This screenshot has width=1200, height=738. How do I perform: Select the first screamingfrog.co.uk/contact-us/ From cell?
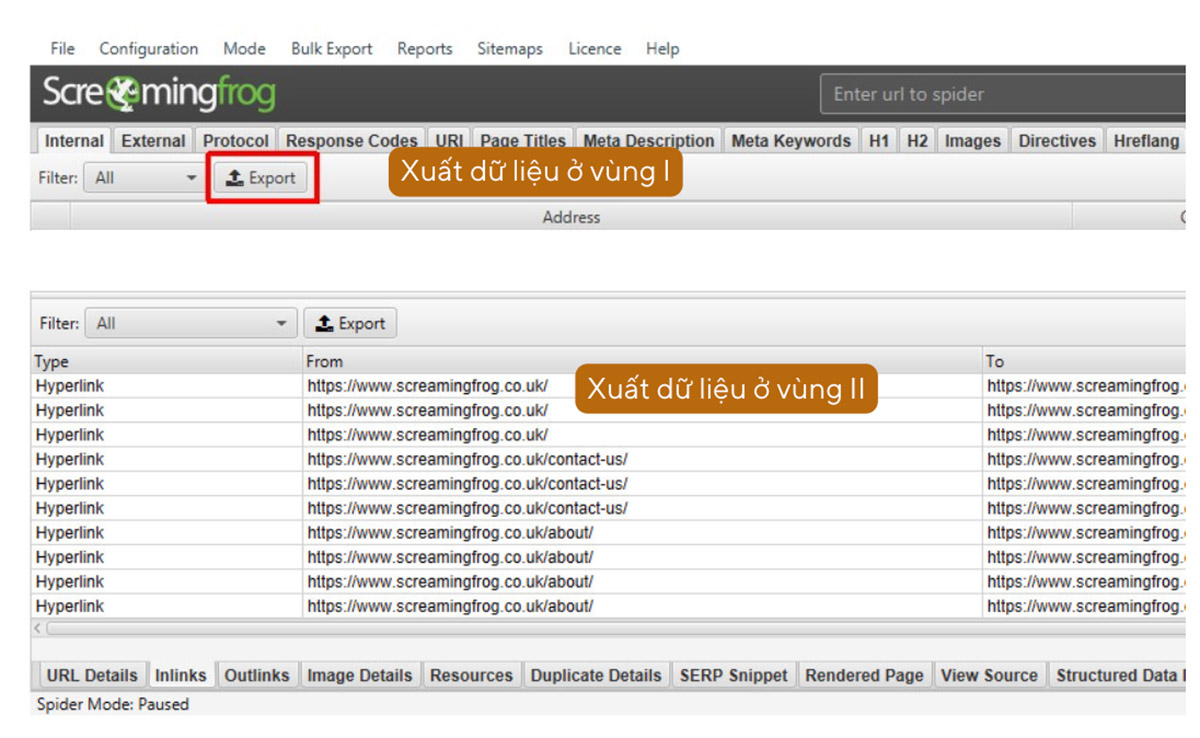[643, 459]
